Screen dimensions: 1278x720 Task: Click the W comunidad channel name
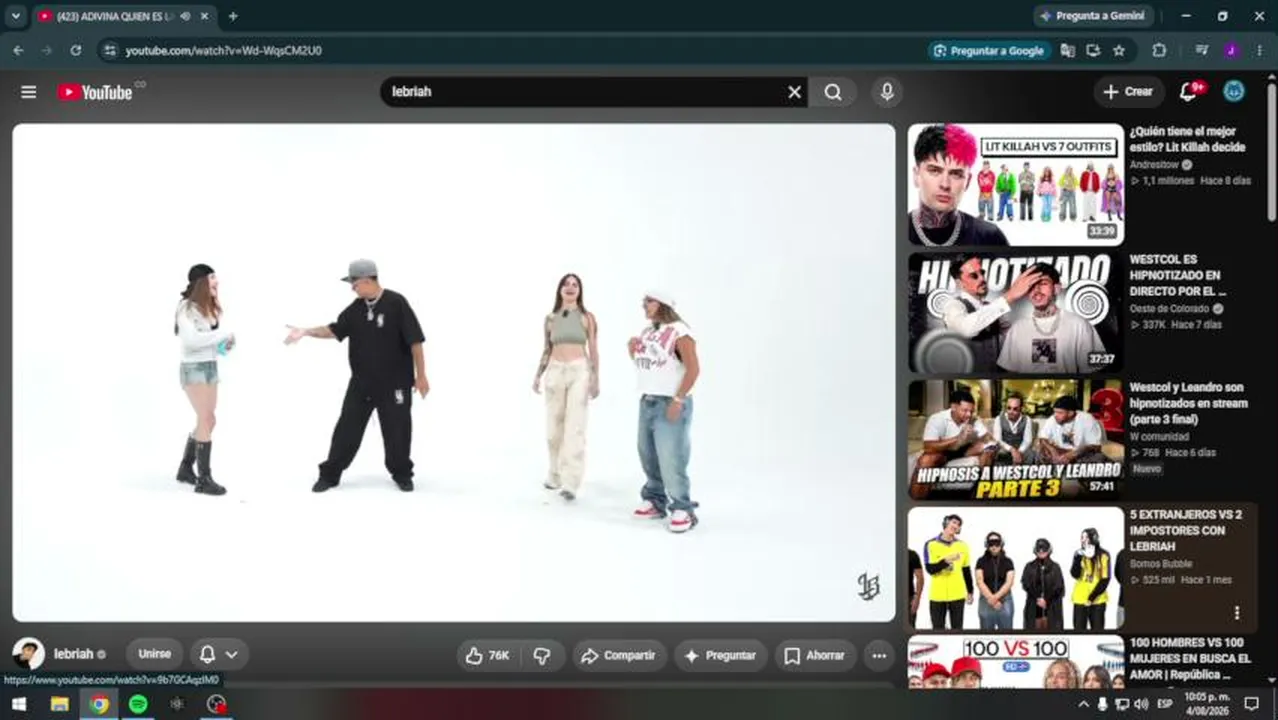pyautogui.click(x=1159, y=437)
